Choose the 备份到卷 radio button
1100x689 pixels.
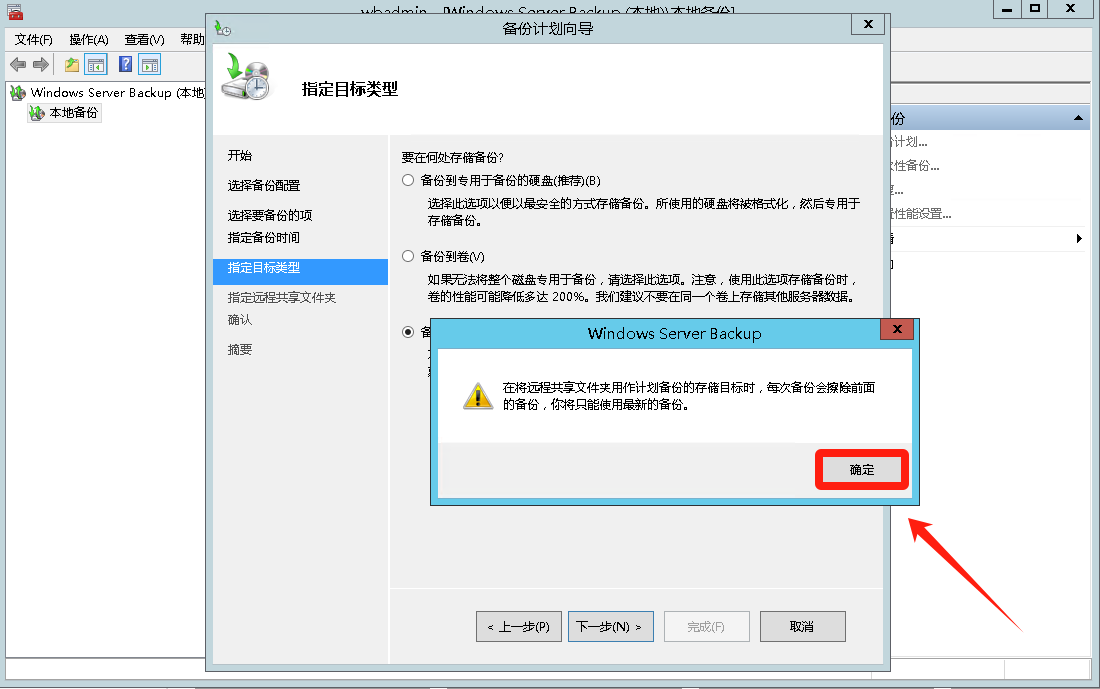[x=408, y=256]
